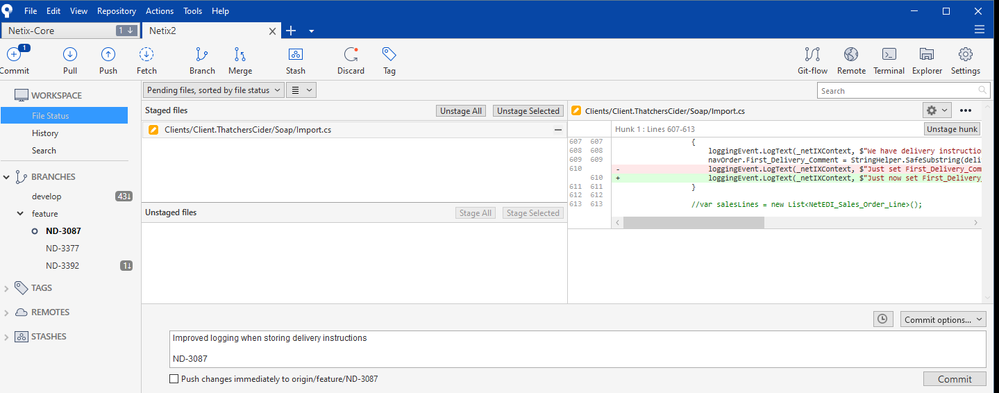The height and width of the screenshot is (393, 999).
Task: Close the Netix2 tab
Action: [273, 31]
